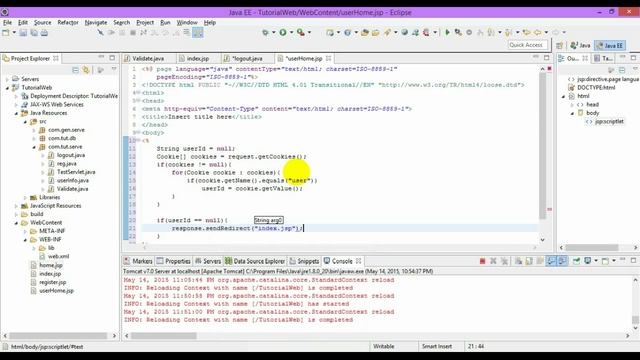Click the Debug bug icon in toolbar
Image resolution: width=640 pixels, height=360 pixels.
[265, 32]
